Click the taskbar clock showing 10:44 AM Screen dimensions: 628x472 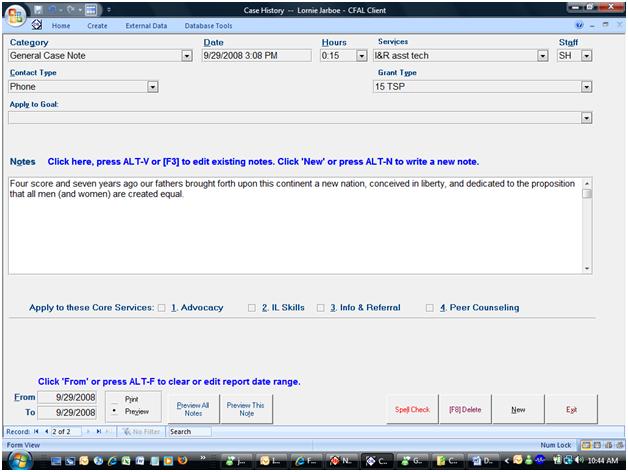pyautogui.click(x=603, y=461)
